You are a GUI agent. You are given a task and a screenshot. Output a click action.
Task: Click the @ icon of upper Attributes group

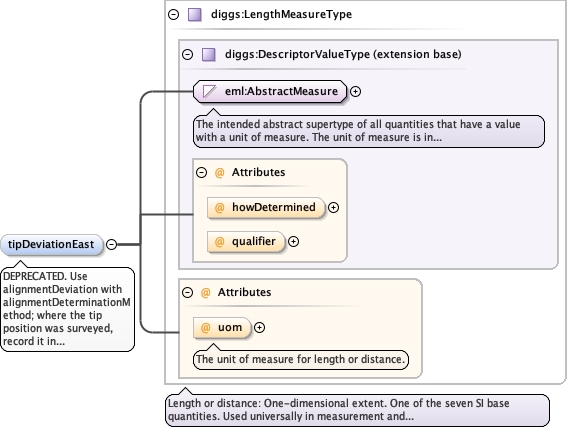click(x=220, y=172)
